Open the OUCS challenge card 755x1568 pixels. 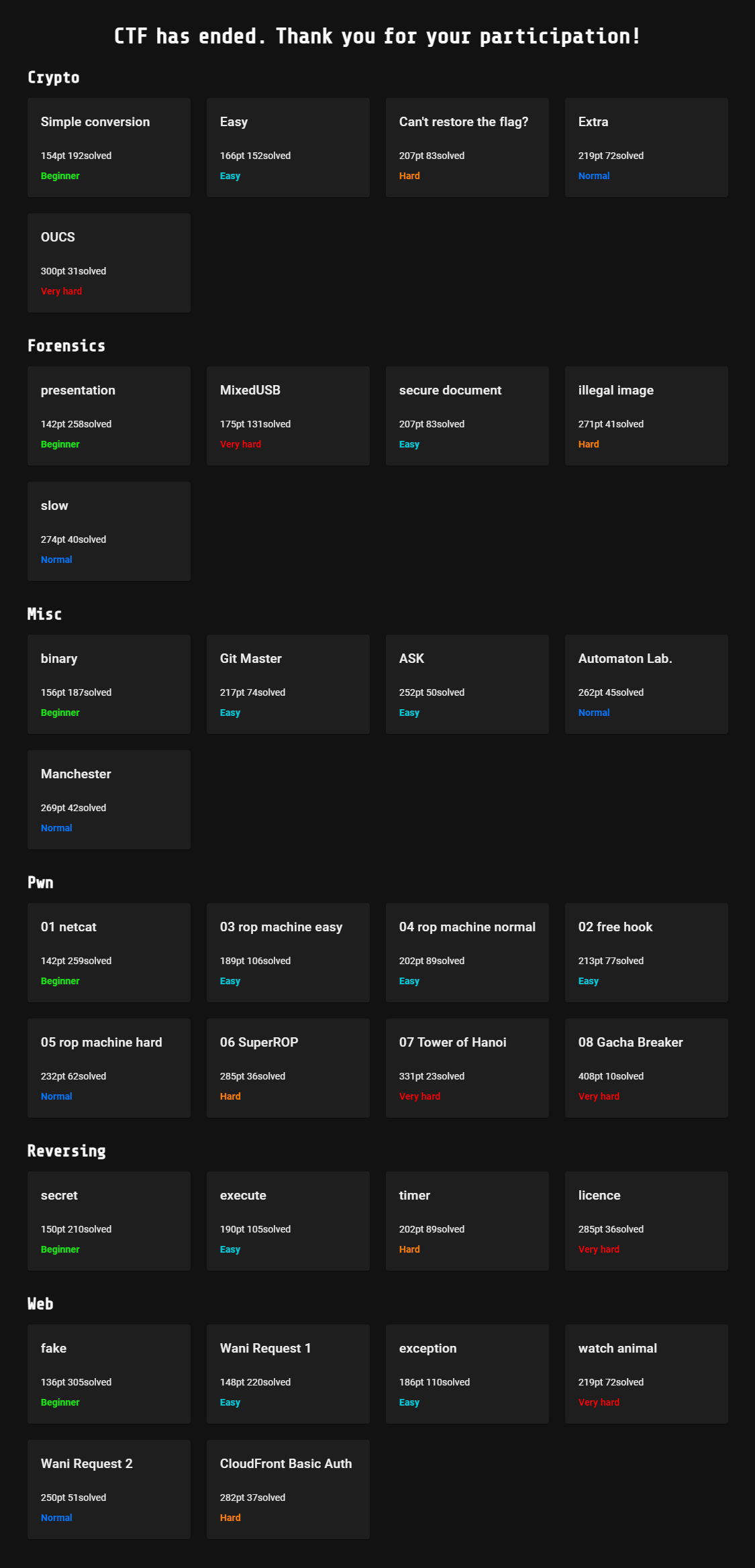click(x=109, y=263)
